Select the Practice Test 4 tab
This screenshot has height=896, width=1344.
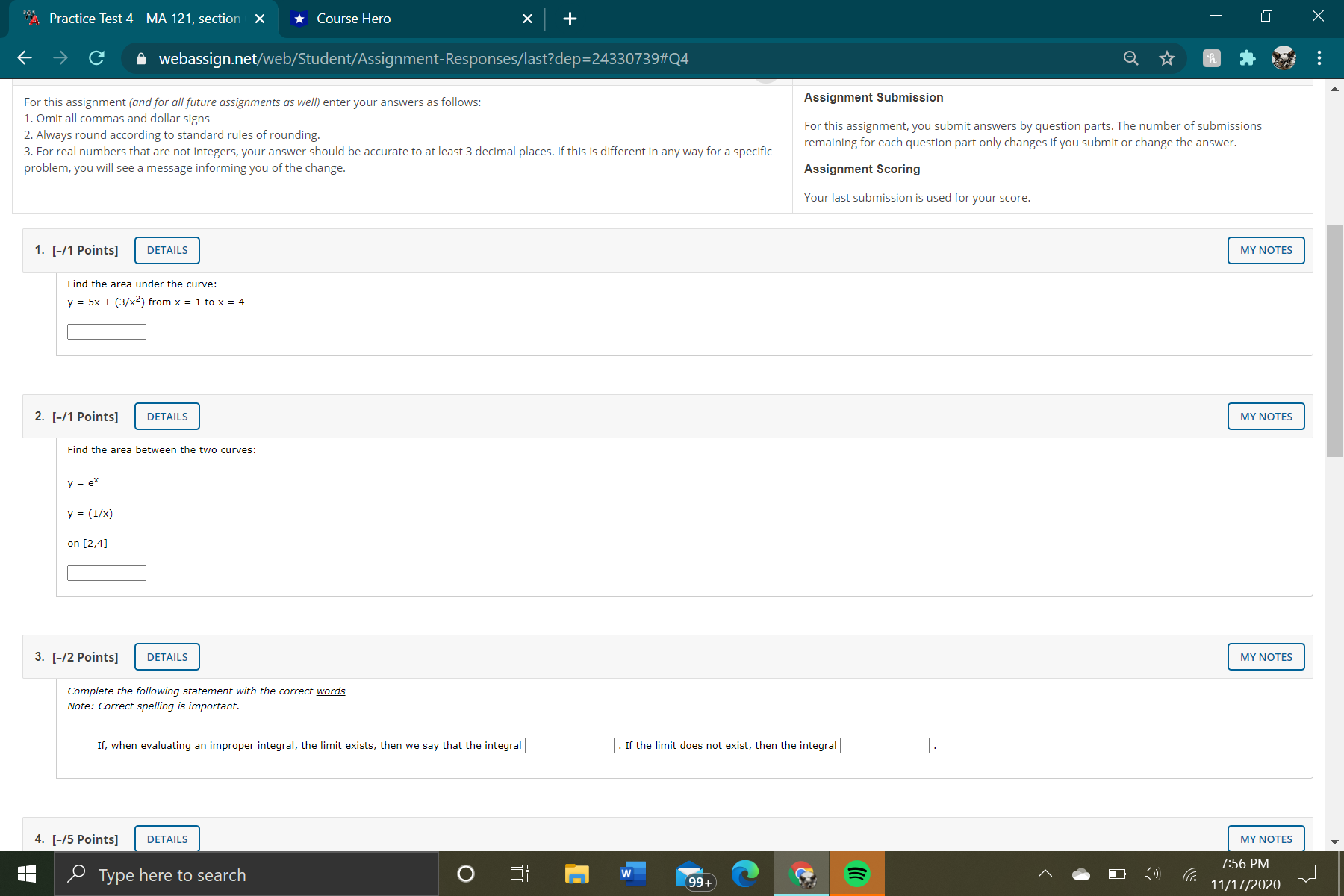click(143, 19)
